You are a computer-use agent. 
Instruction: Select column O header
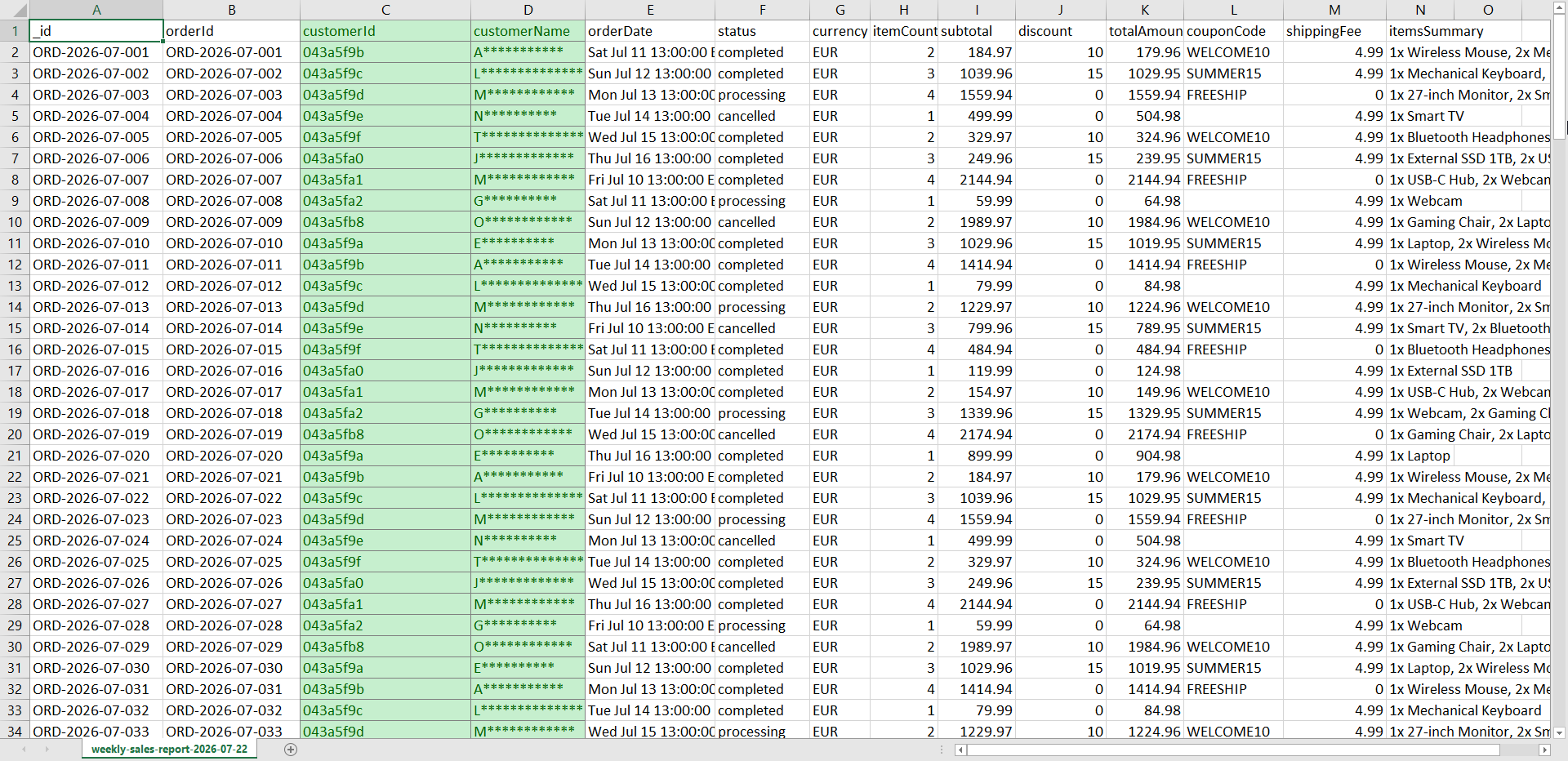1488,10
